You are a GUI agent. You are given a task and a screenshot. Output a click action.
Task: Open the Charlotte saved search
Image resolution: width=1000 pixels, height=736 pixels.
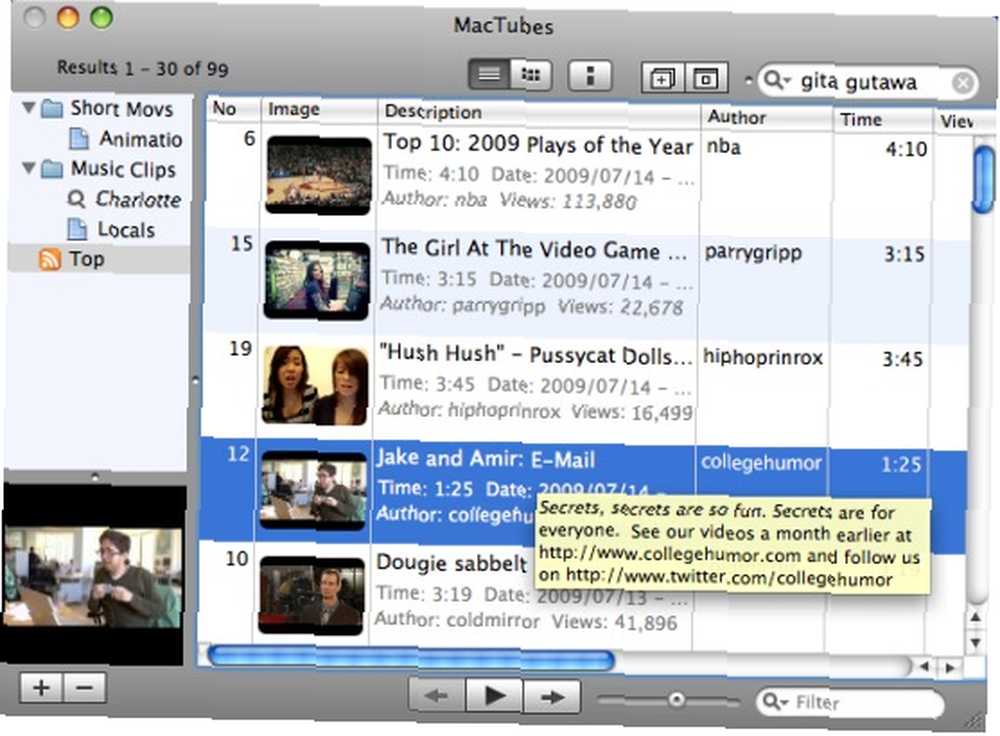124,200
